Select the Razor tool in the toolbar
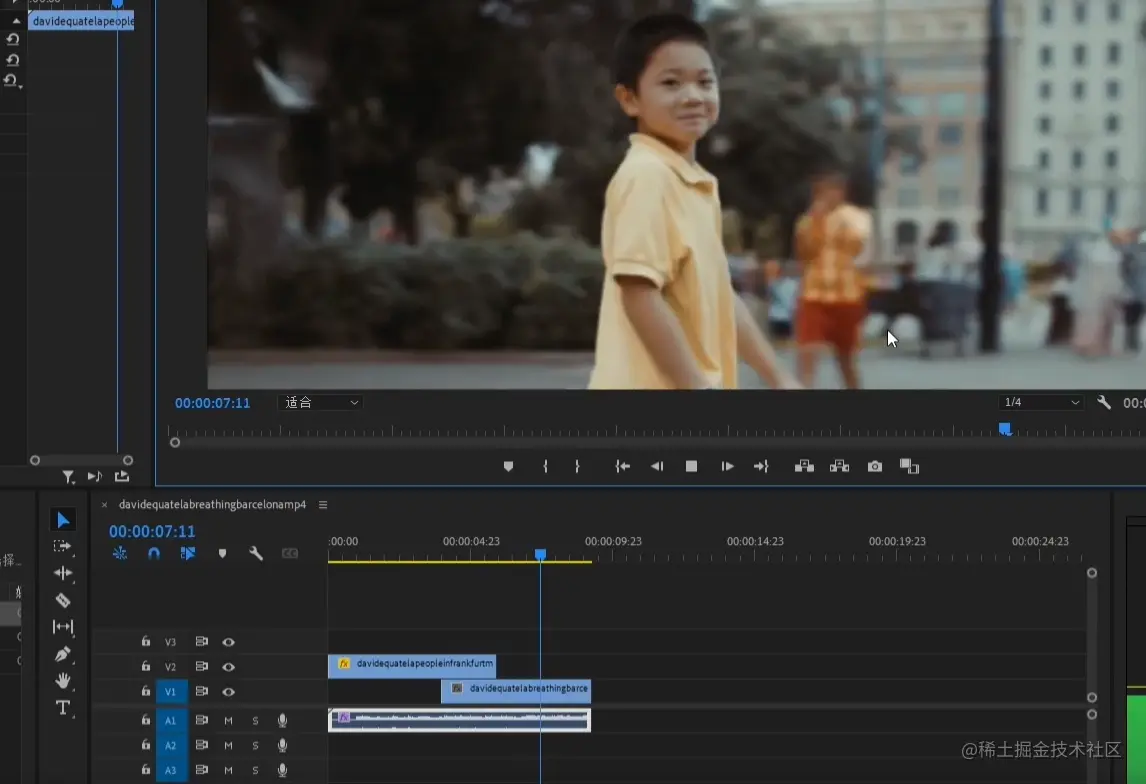 (x=63, y=600)
